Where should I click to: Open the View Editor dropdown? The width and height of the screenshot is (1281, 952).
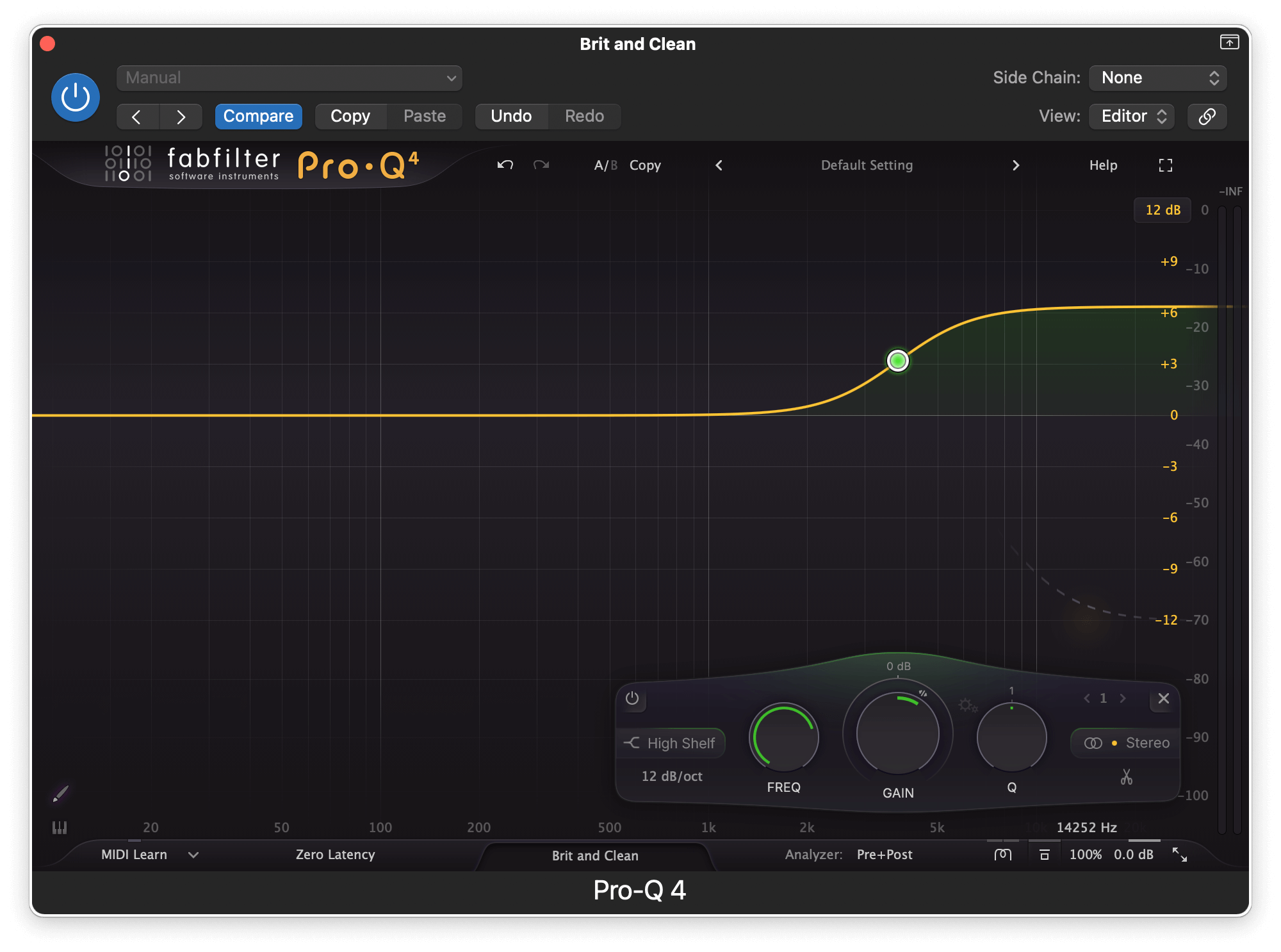coord(1132,117)
